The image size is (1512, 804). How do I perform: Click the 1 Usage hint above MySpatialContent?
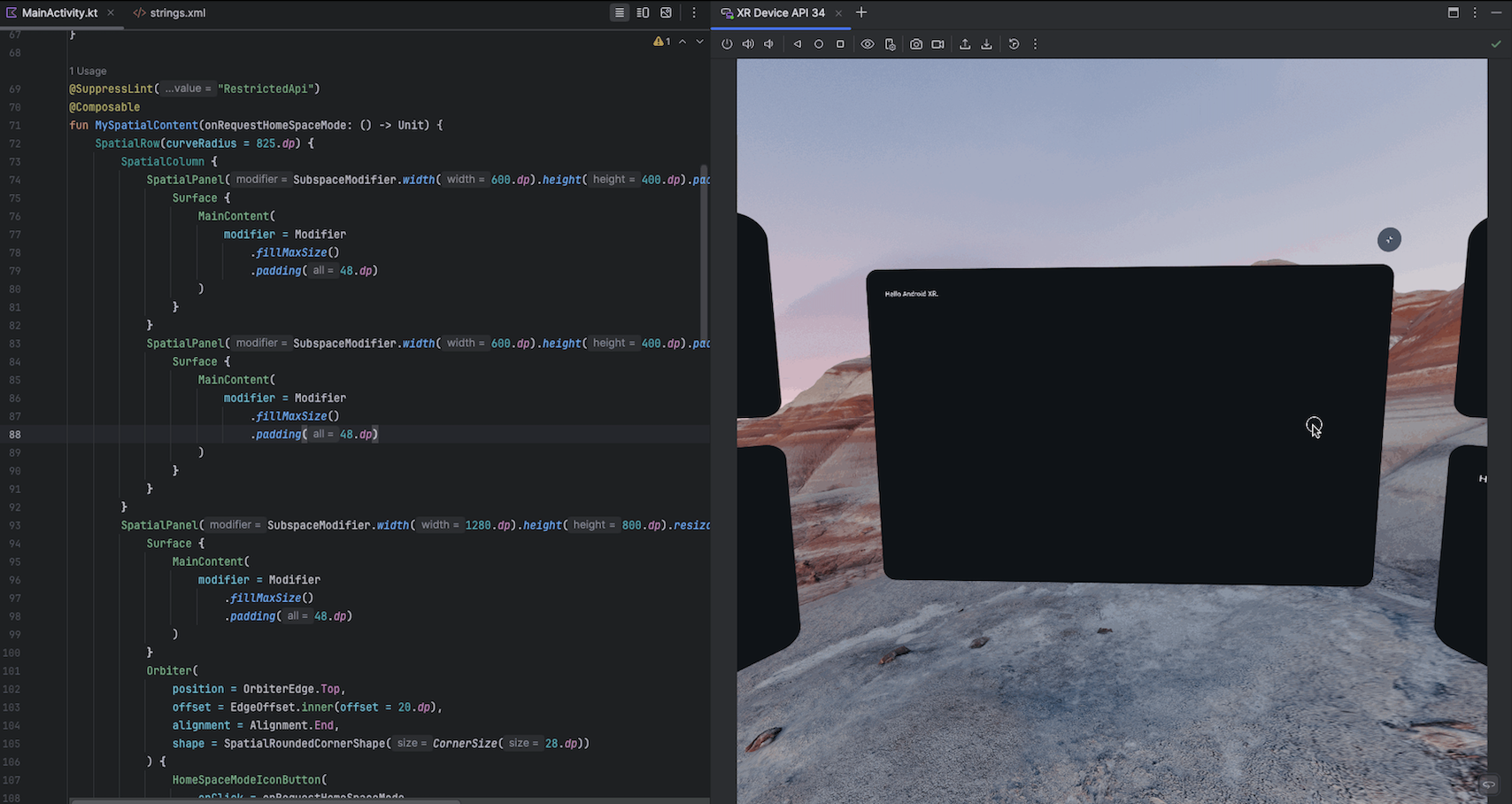(87, 71)
